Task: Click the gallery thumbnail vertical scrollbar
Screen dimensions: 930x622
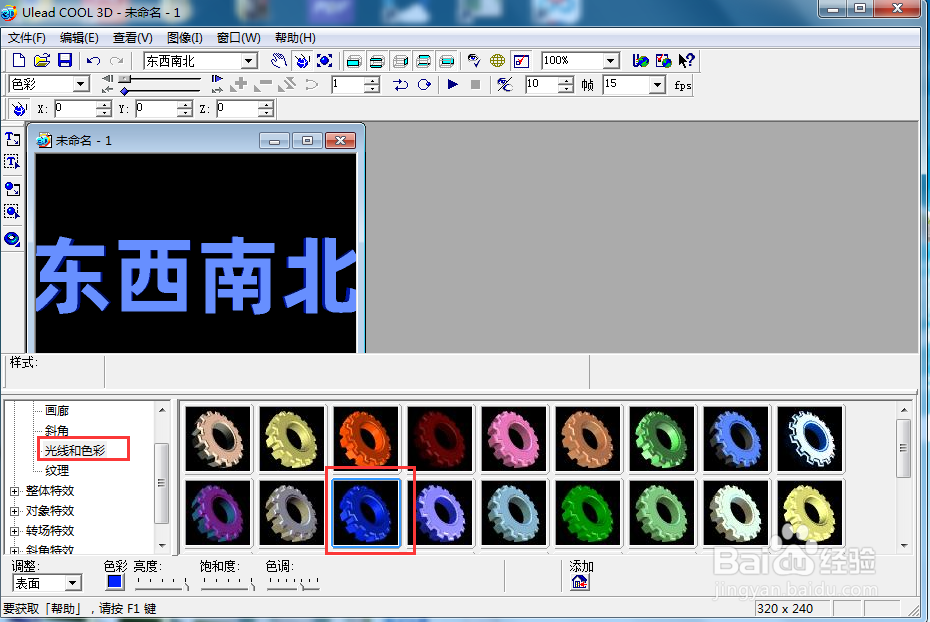Action: (x=903, y=477)
